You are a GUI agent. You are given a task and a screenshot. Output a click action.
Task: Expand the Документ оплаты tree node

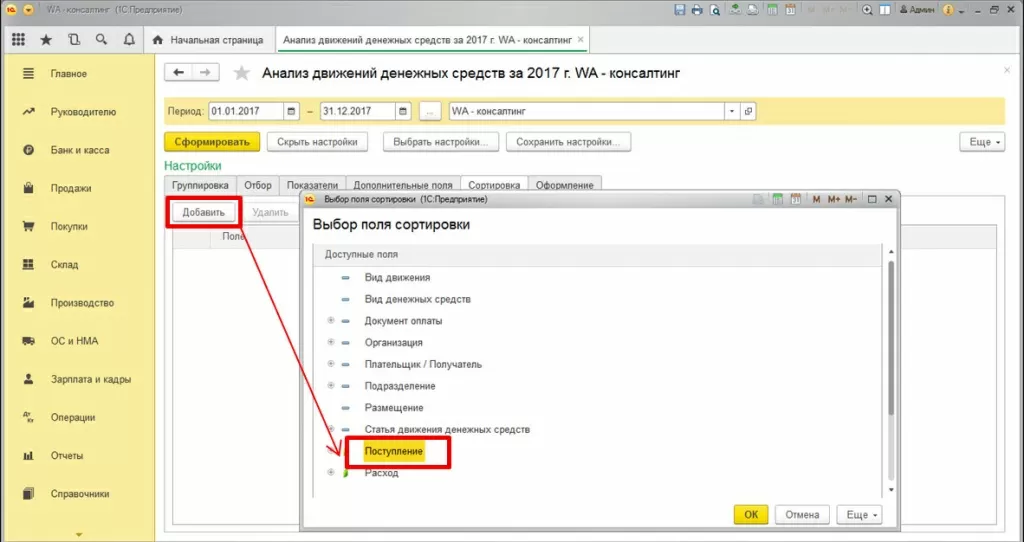pos(331,321)
